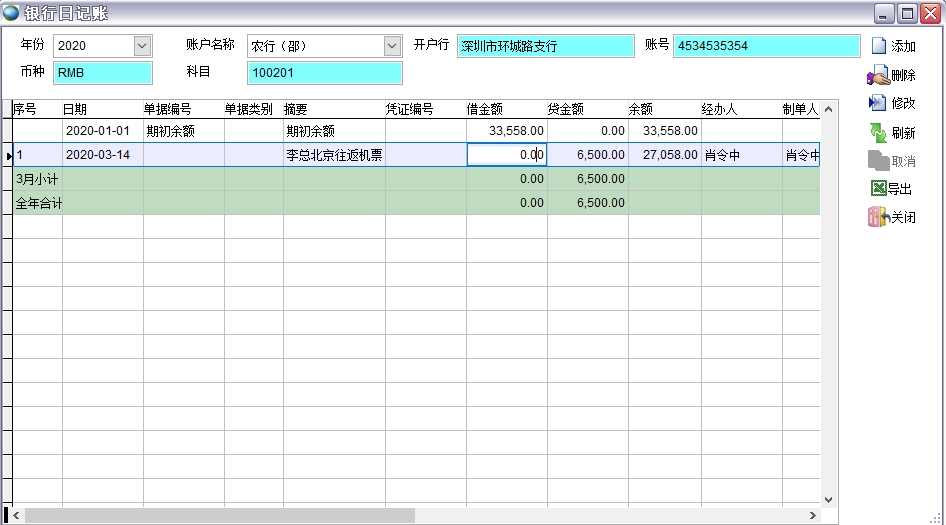Click the 账号 account number field
The width and height of the screenshot is (946, 525).
click(x=766, y=46)
